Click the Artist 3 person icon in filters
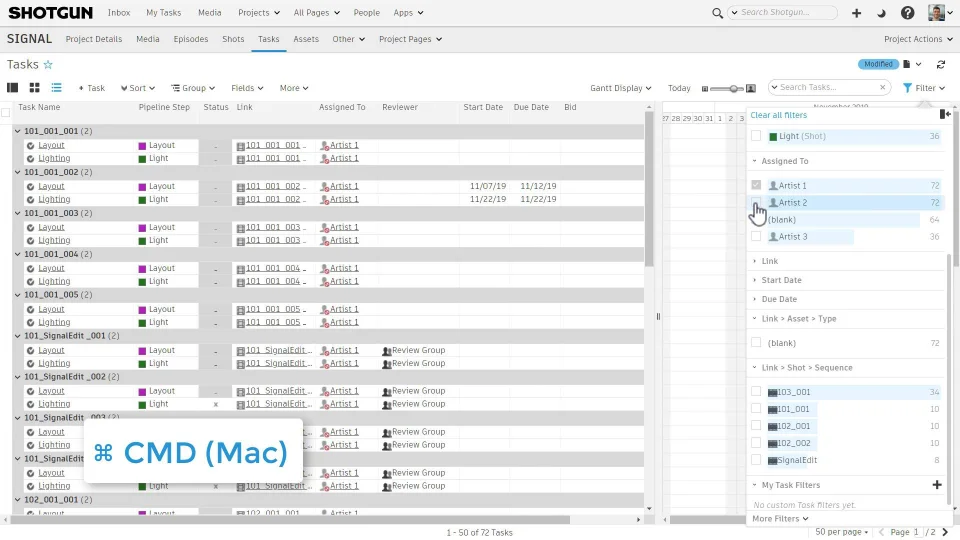Viewport: 960px width, 540px height. [773, 237]
